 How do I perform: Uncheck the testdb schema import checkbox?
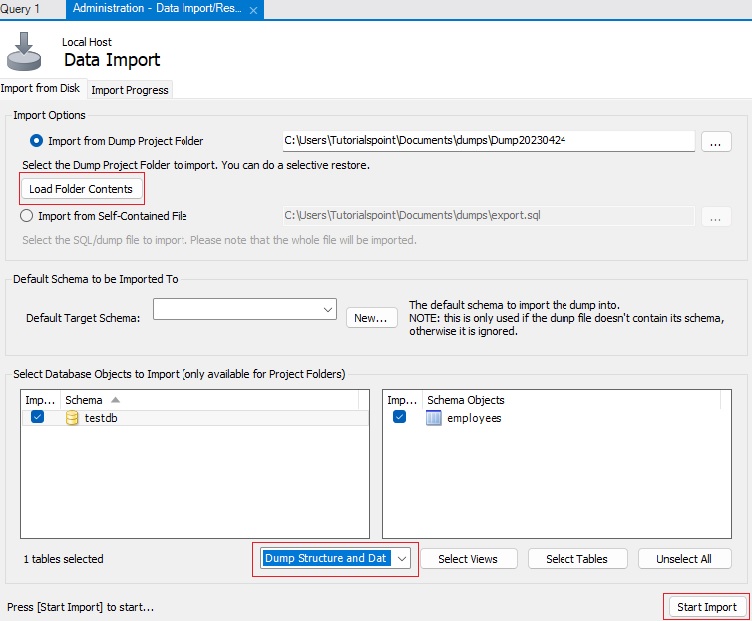click(37, 418)
